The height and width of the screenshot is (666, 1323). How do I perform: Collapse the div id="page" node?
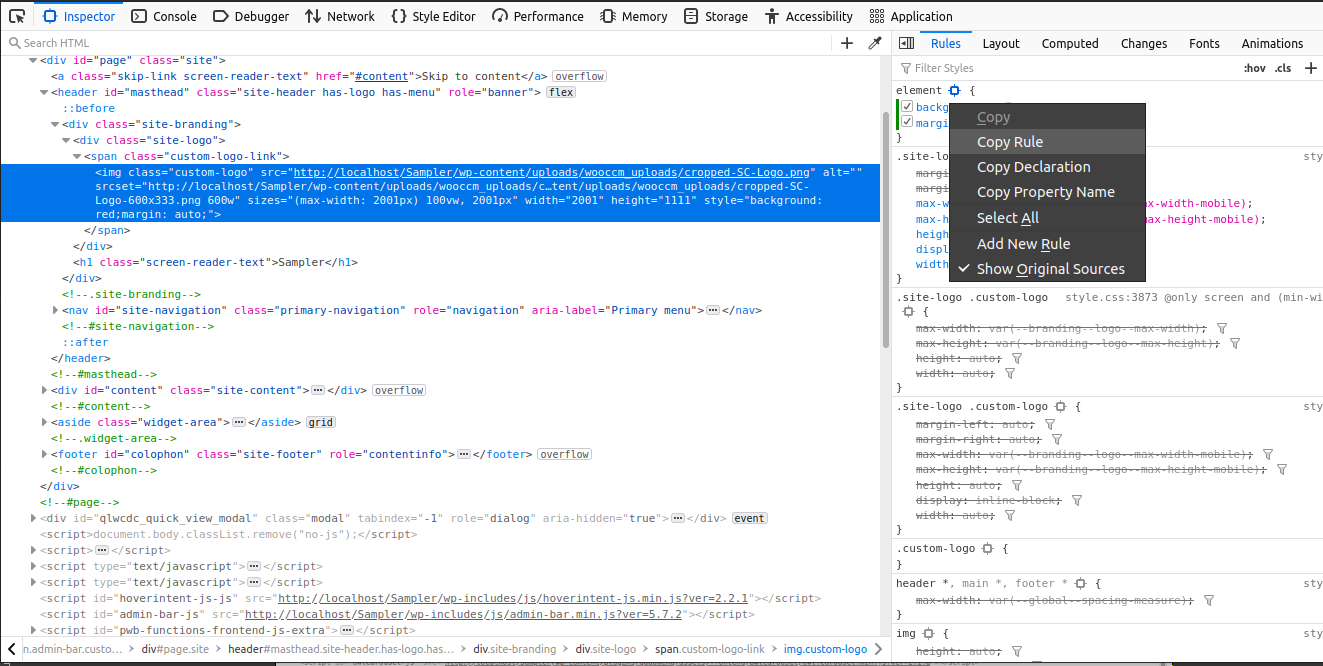click(x=34, y=60)
